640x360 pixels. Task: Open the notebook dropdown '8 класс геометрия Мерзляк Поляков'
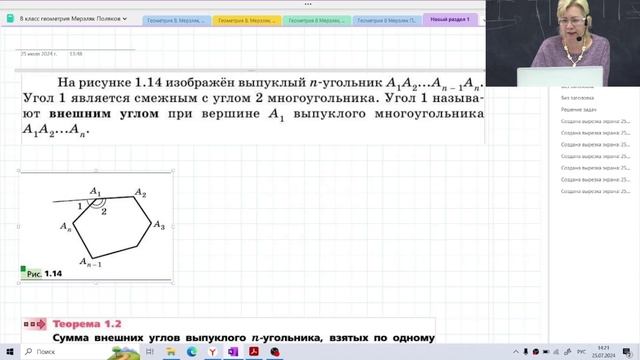[73, 19]
